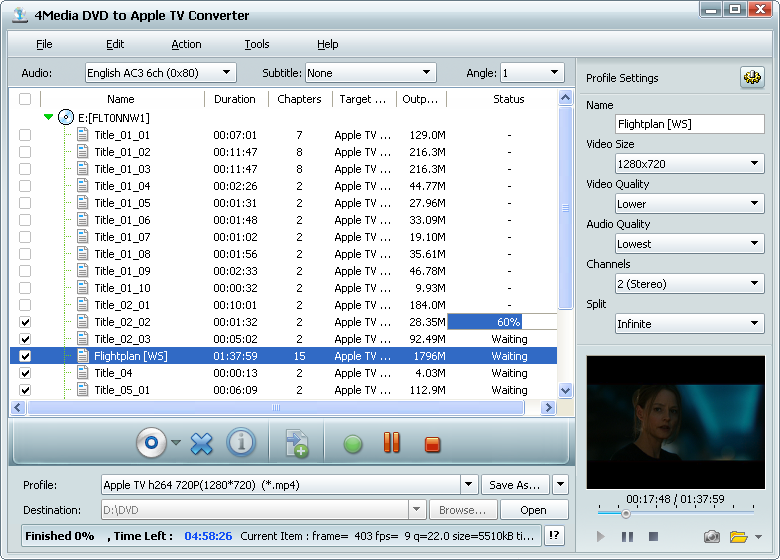The image size is (780, 560).
Task: Uncheck the Title_02_02 checkbox
Action: click(25, 322)
